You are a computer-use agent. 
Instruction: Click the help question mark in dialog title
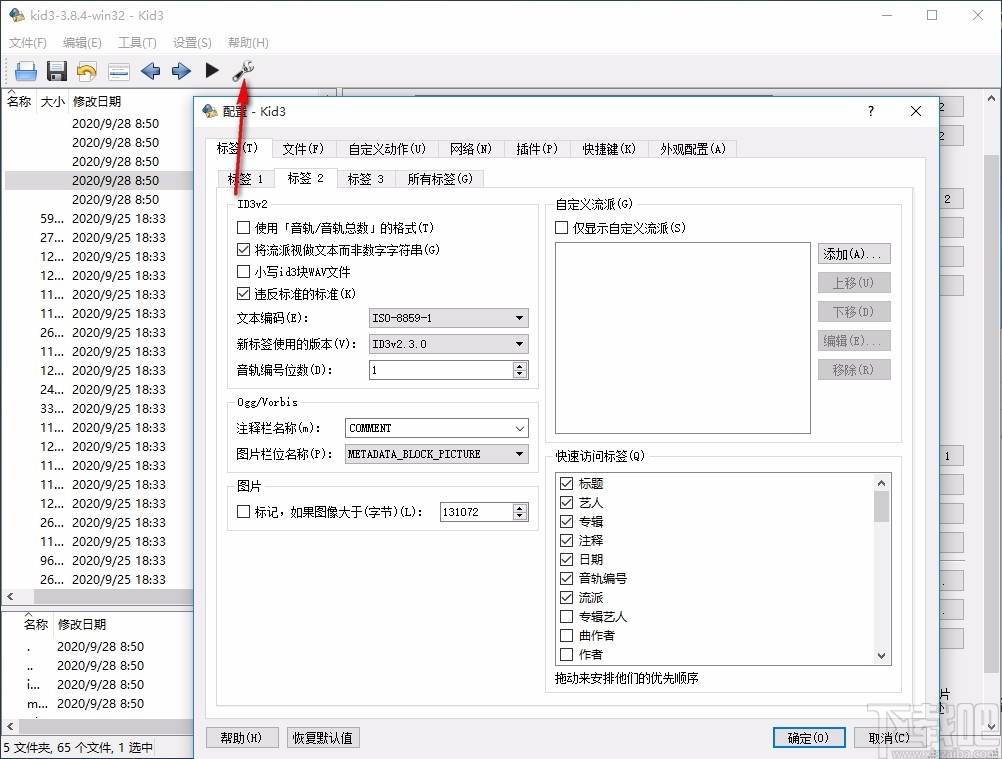point(870,111)
